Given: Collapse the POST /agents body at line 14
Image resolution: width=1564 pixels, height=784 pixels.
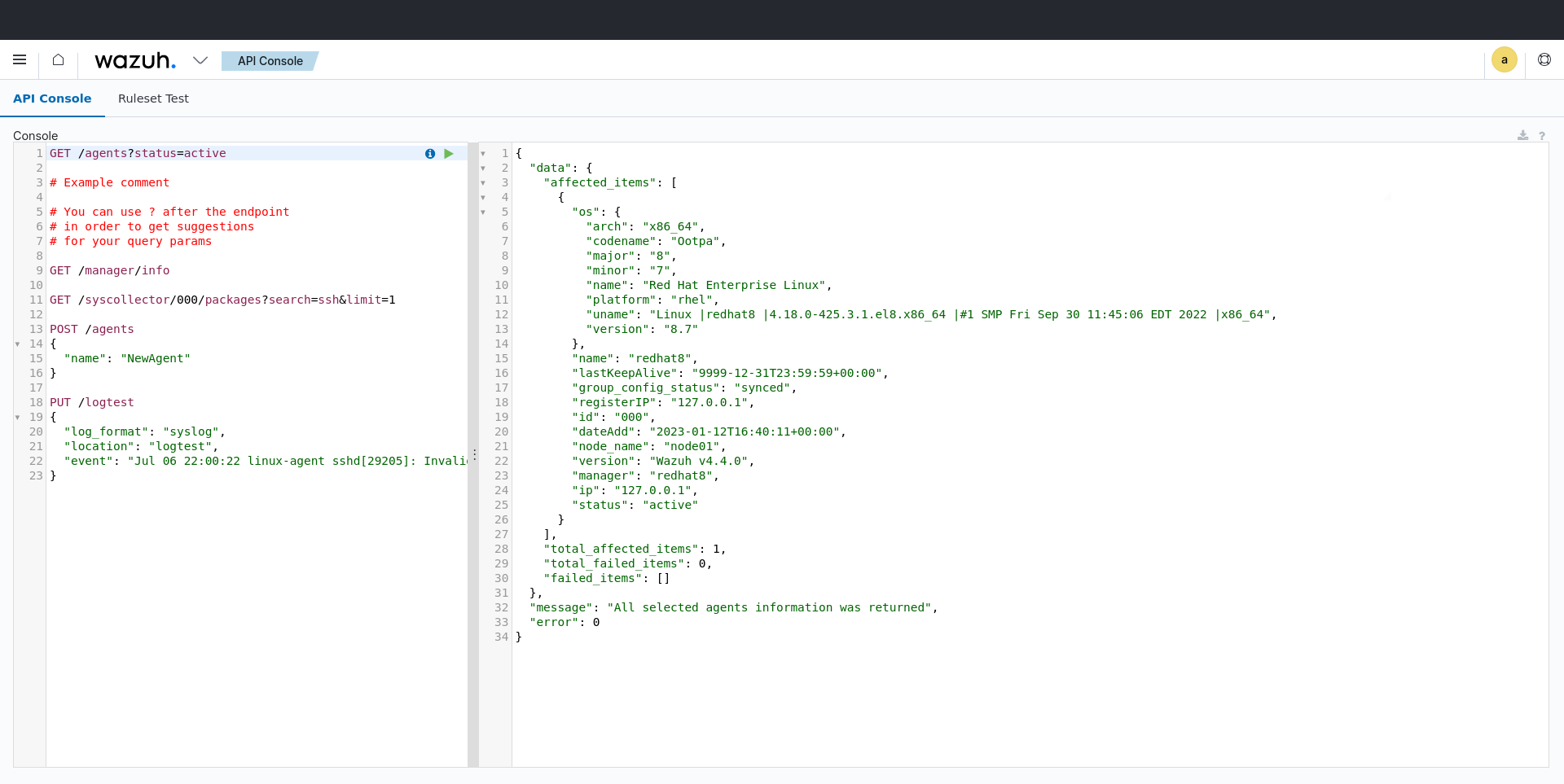Looking at the screenshot, I should [x=18, y=344].
